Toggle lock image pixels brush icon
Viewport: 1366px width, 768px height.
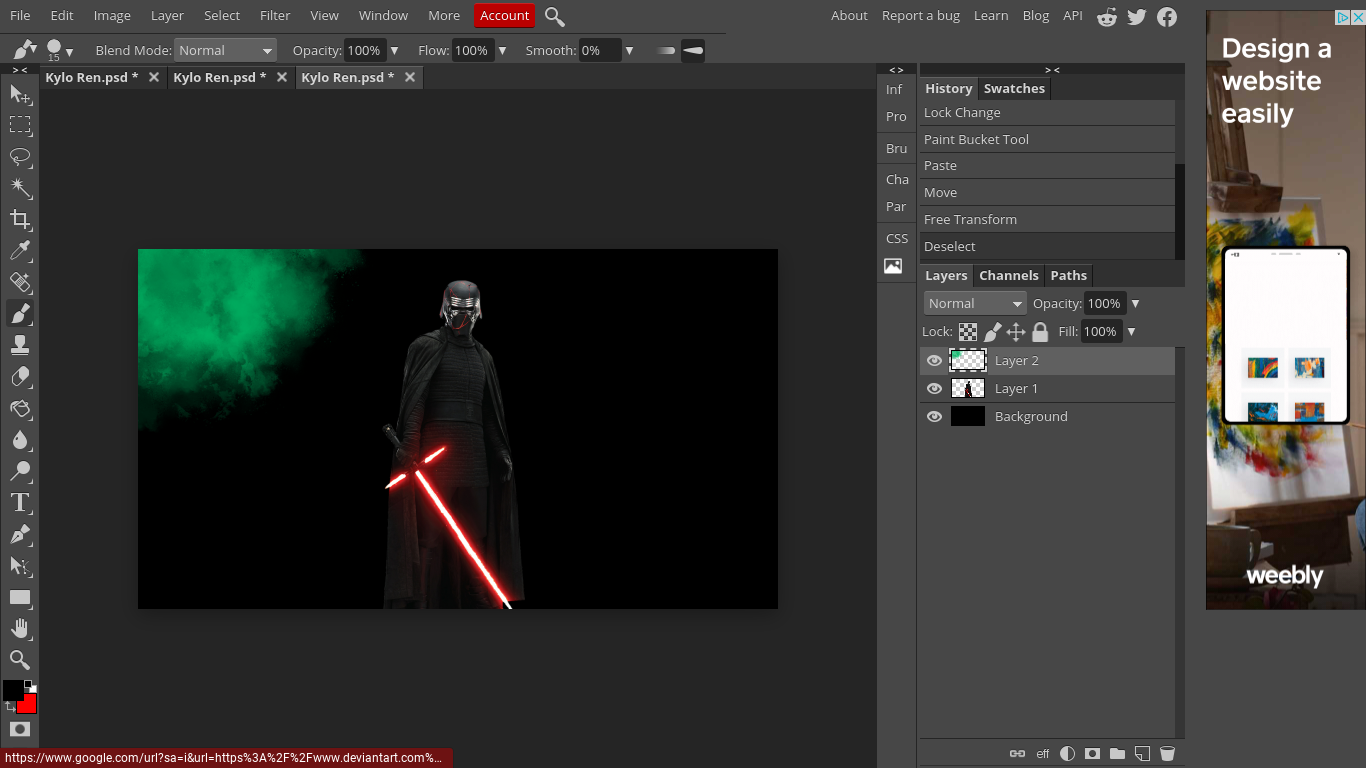point(992,332)
